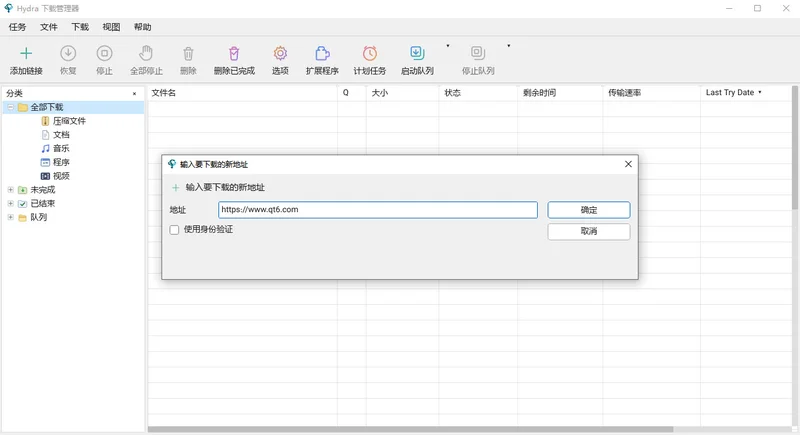Click the 删除已完成 toolbar icon
Screen dimensions: 800x435
click(x=234, y=53)
